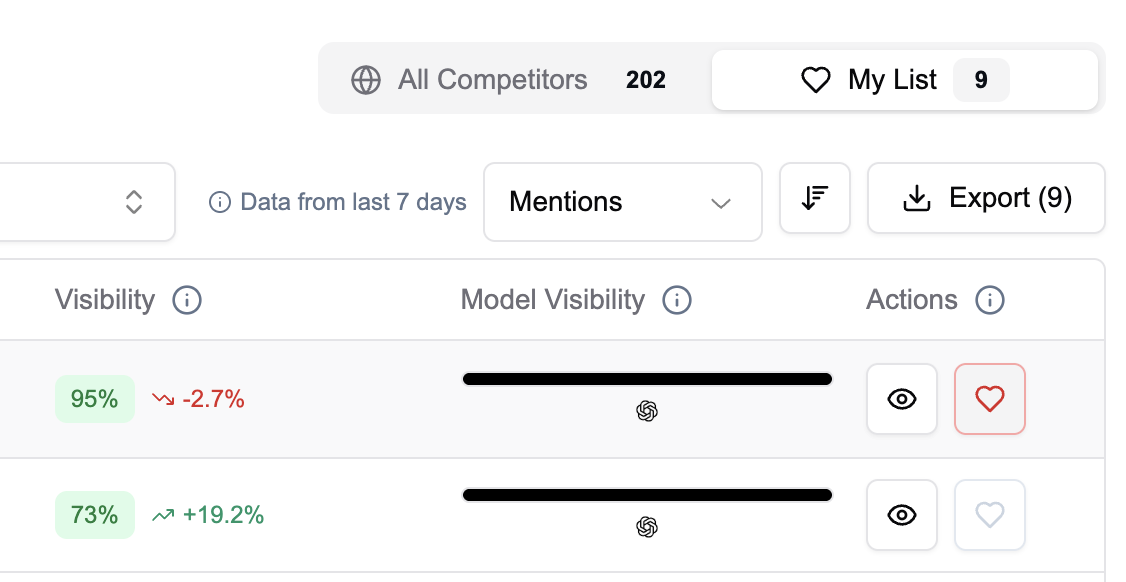The width and height of the screenshot is (1126, 582).
Task: Select the My List tab
Action: tap(904, 80)
